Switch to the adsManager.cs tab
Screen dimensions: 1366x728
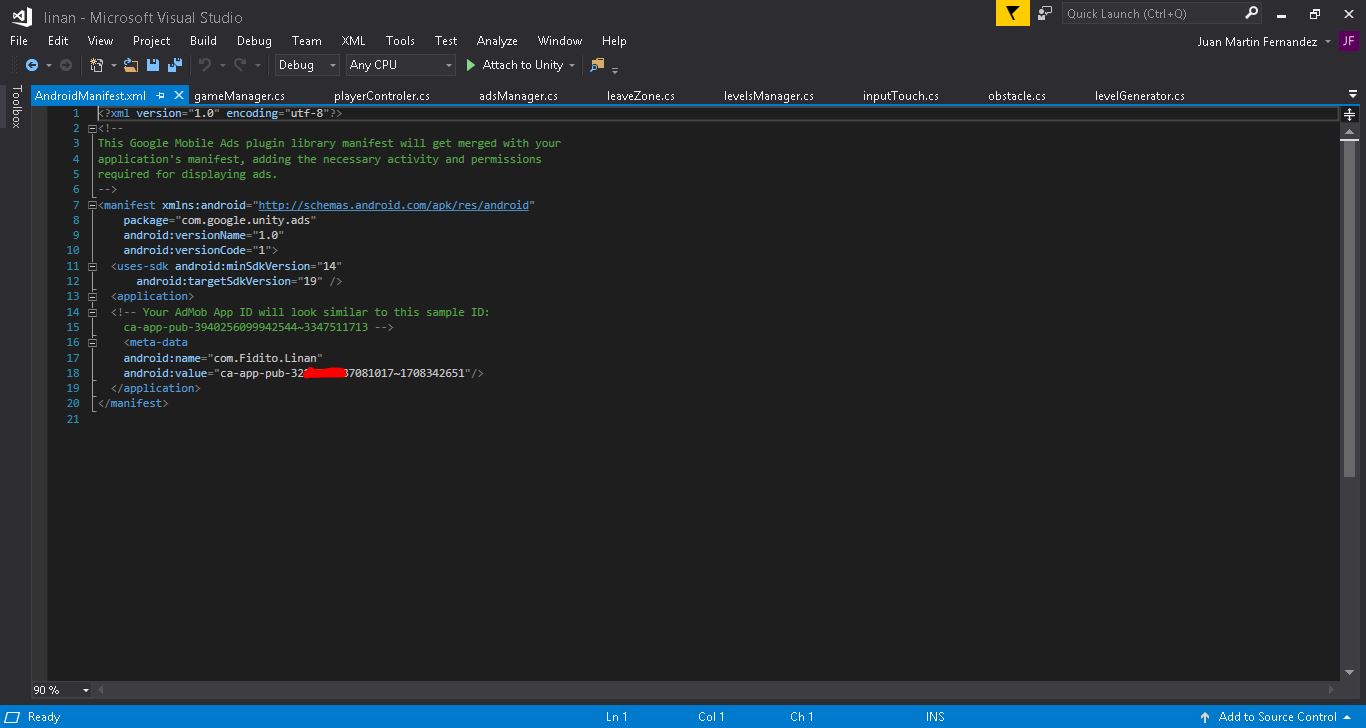[x=518, y=96]
